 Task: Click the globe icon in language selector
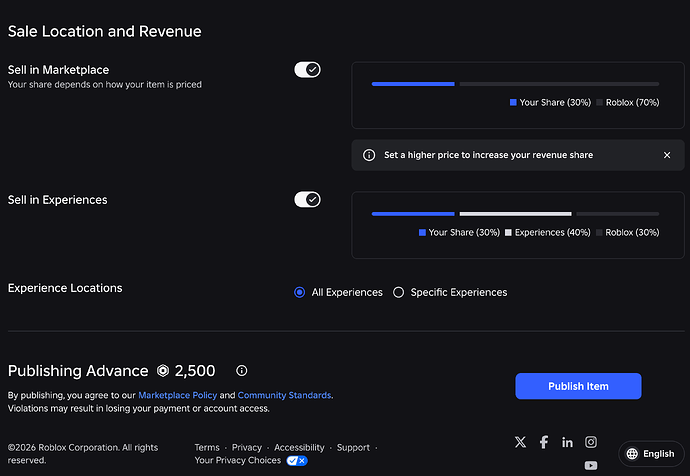click(632, 454)
